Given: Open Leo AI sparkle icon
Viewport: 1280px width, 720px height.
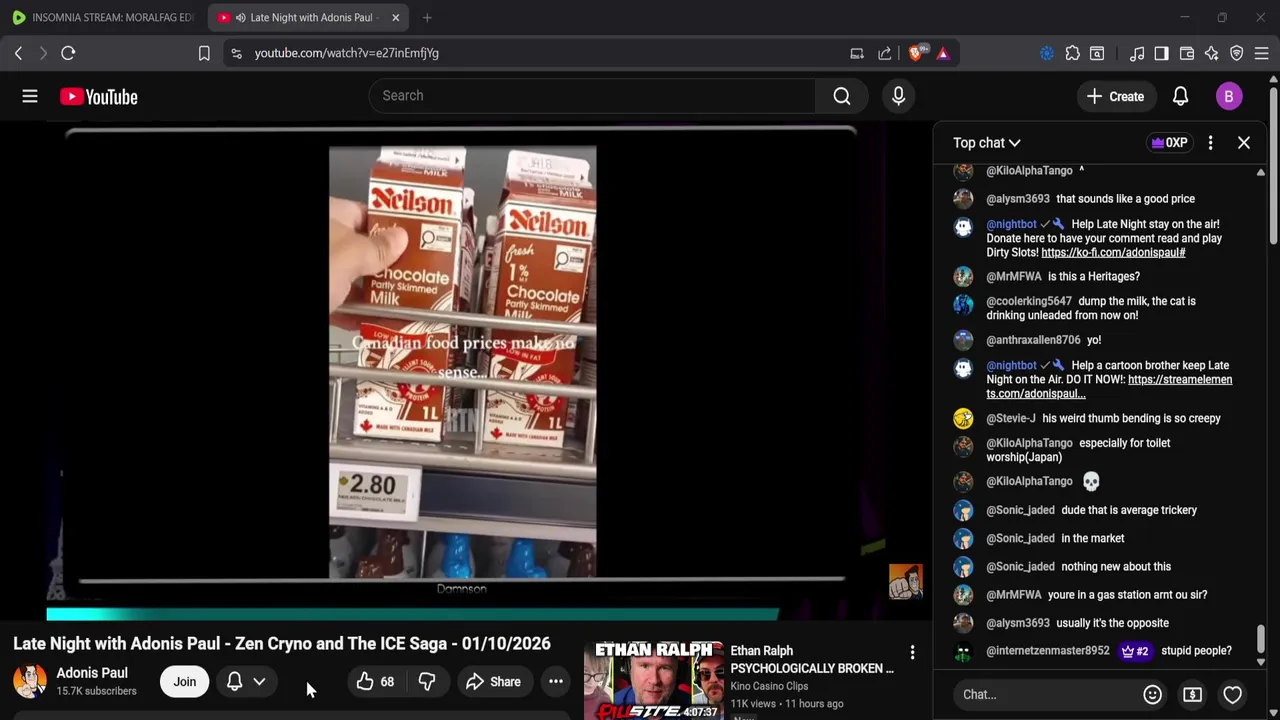Looking at the screenshot, I should click(1211, 53).
